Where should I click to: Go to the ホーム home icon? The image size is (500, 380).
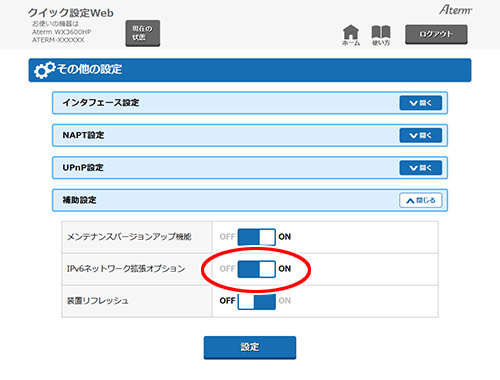click(351, 35)
